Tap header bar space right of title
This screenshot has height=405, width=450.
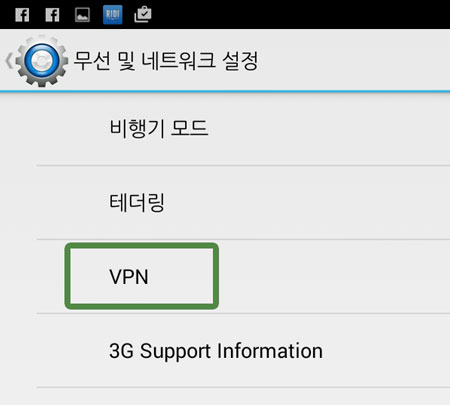pos(355,60)
